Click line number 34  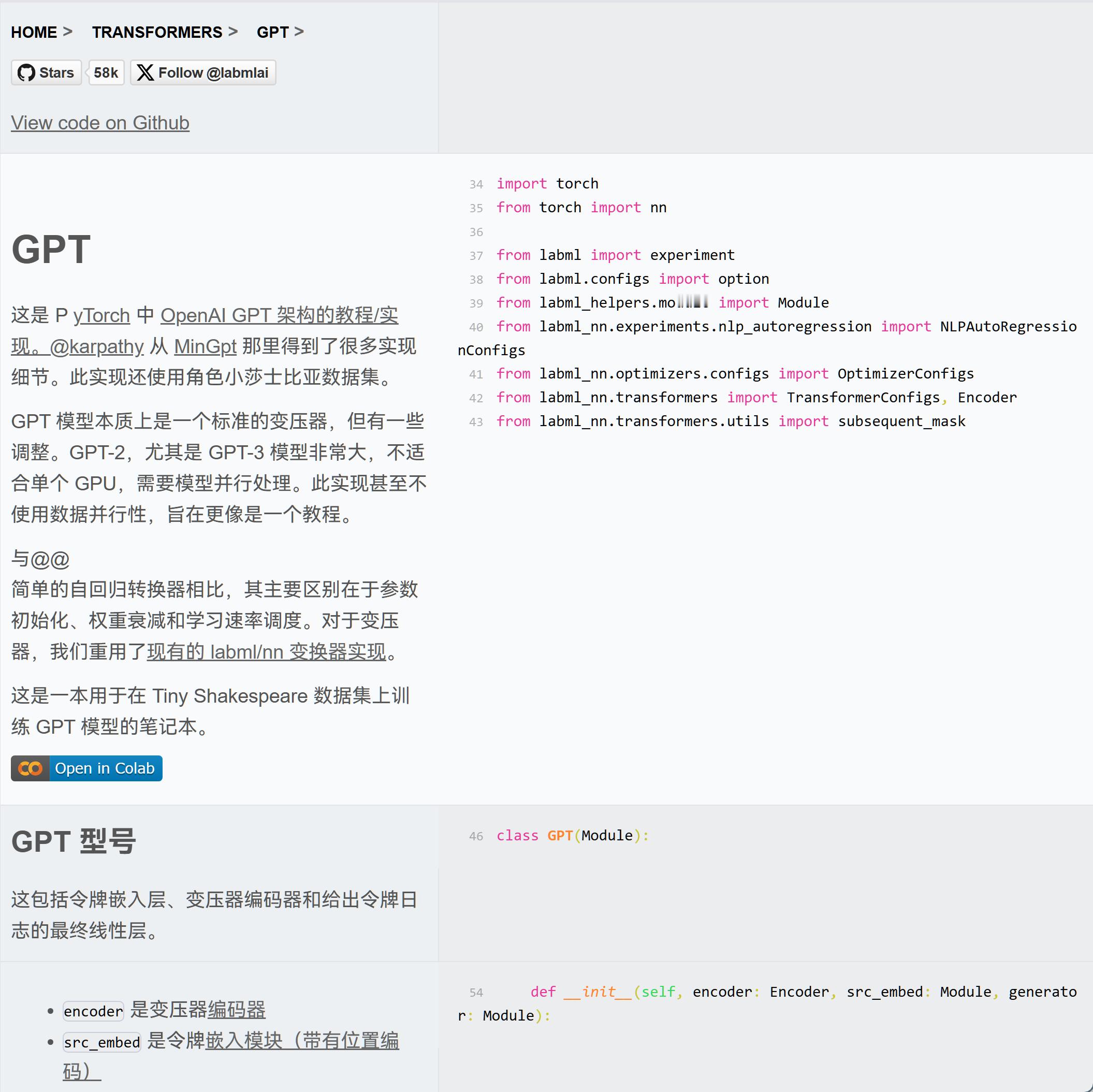476,184
